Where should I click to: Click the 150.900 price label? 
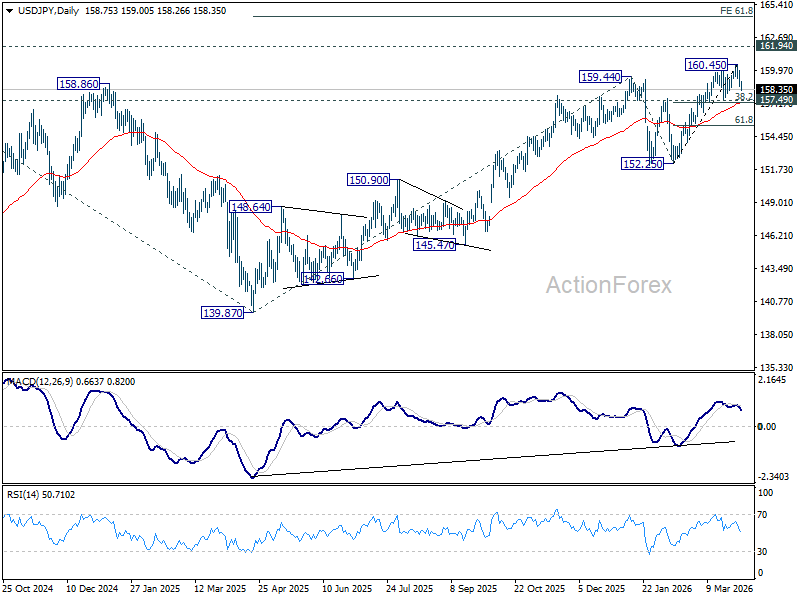click(x=368, y=180)
